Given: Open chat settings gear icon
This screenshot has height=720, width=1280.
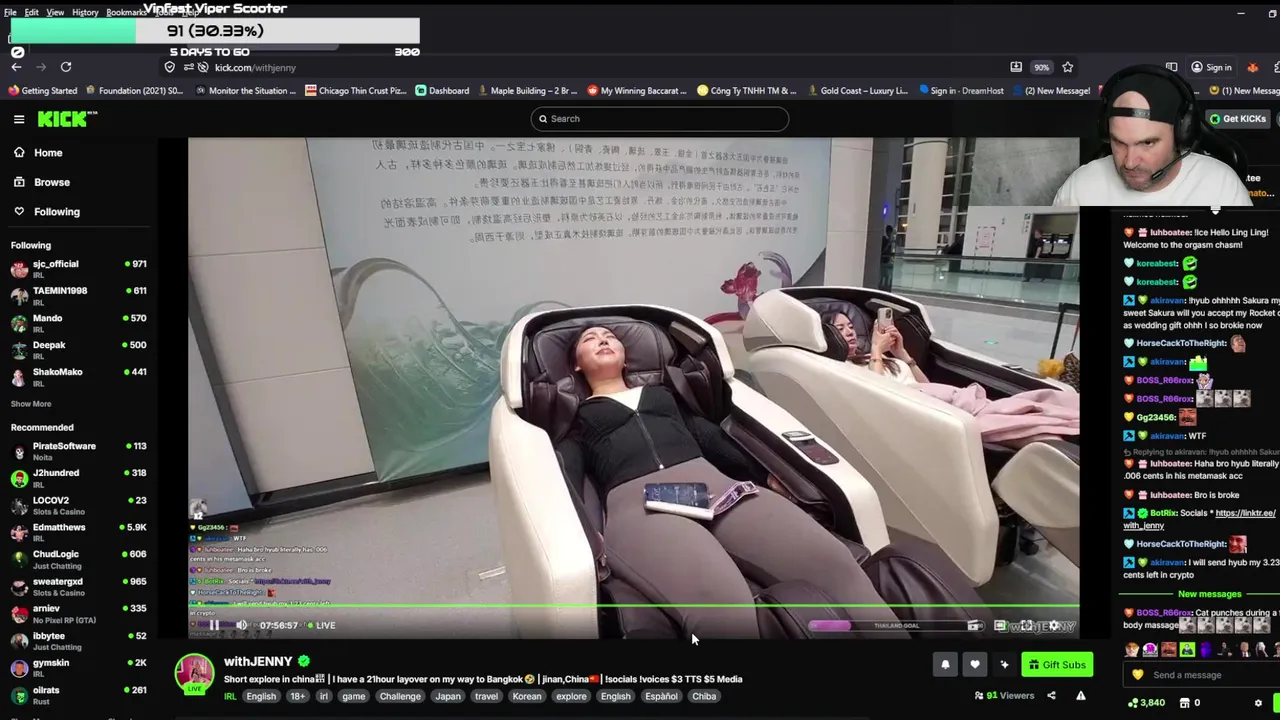Looking at the screenshot, I should click(x=1258, y=703).
